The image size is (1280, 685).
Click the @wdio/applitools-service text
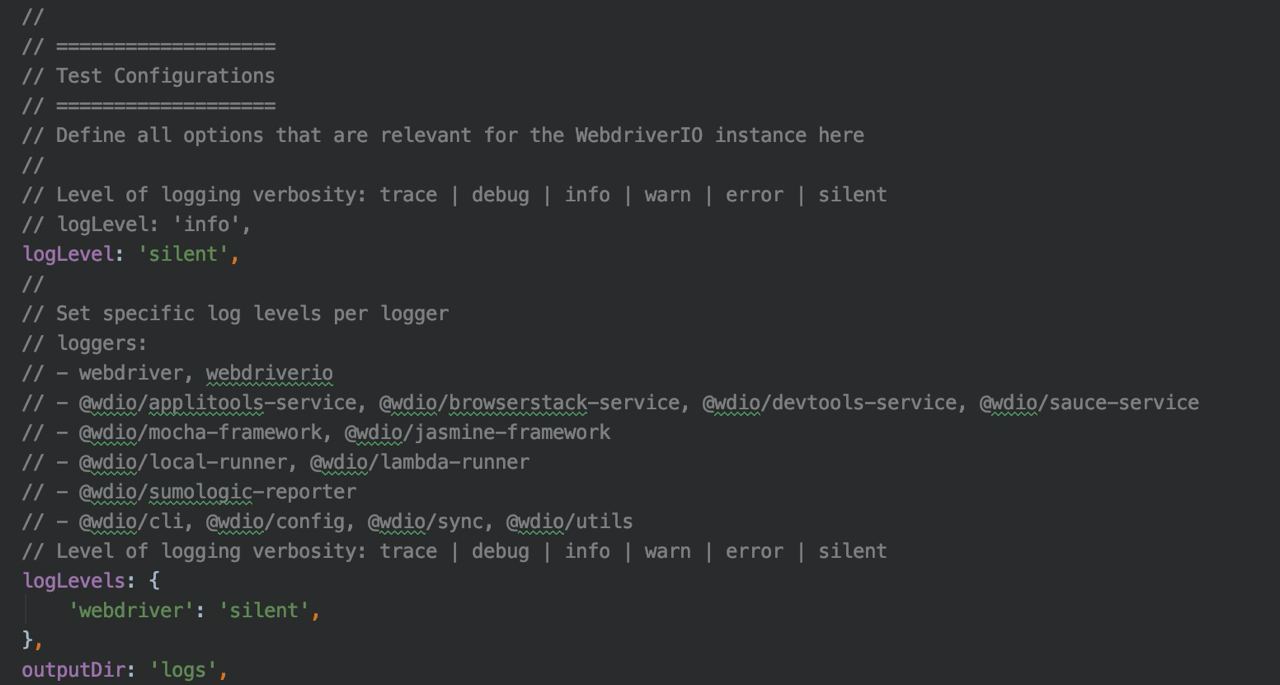(x=217, y=403)
